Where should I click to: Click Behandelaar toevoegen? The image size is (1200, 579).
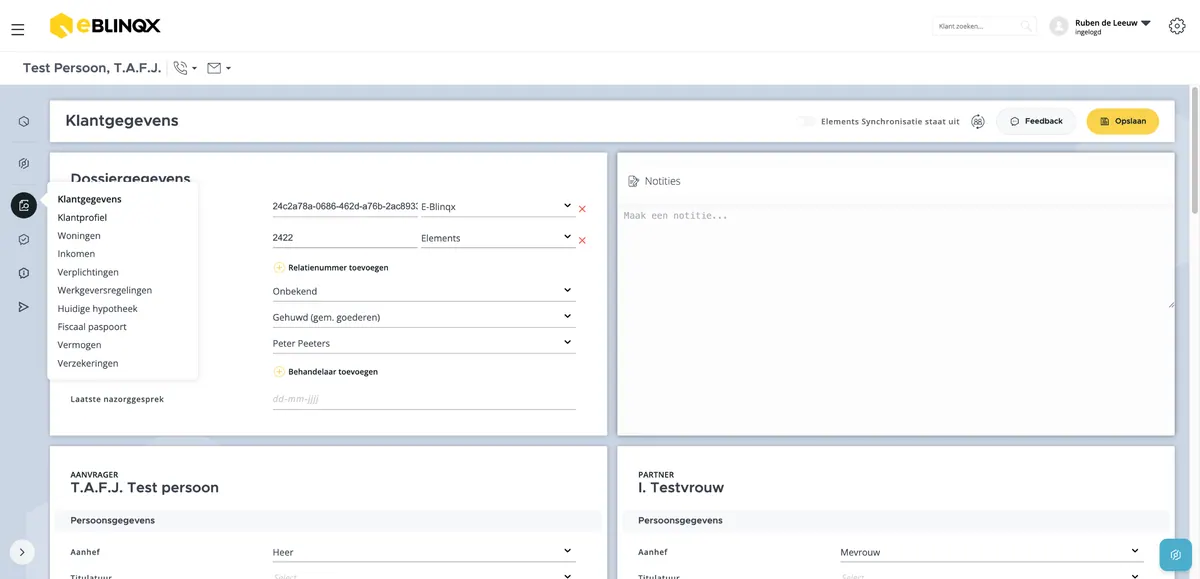click(x=326, y=371)
